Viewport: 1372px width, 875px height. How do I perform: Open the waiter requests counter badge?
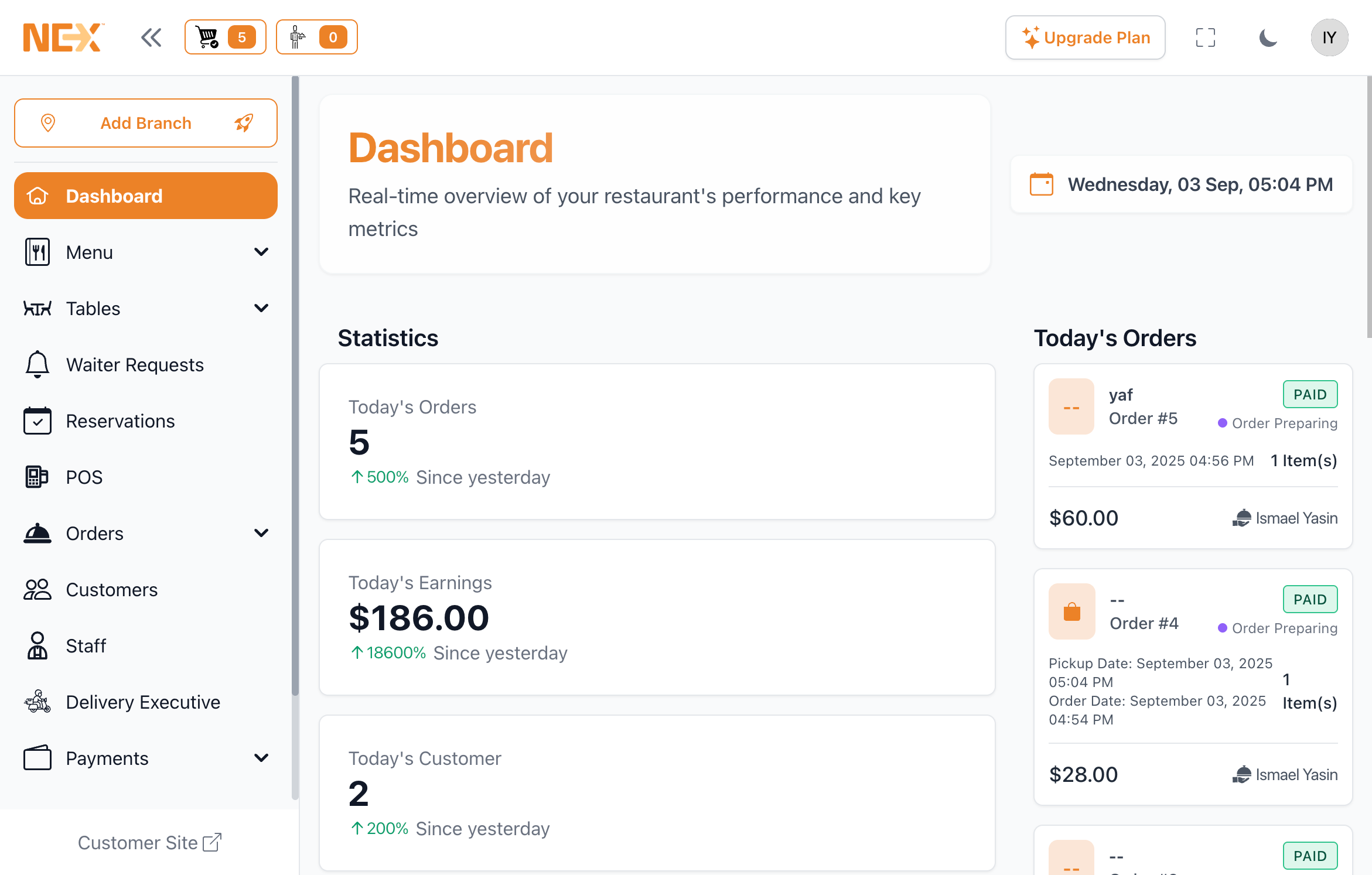(316, 37)
